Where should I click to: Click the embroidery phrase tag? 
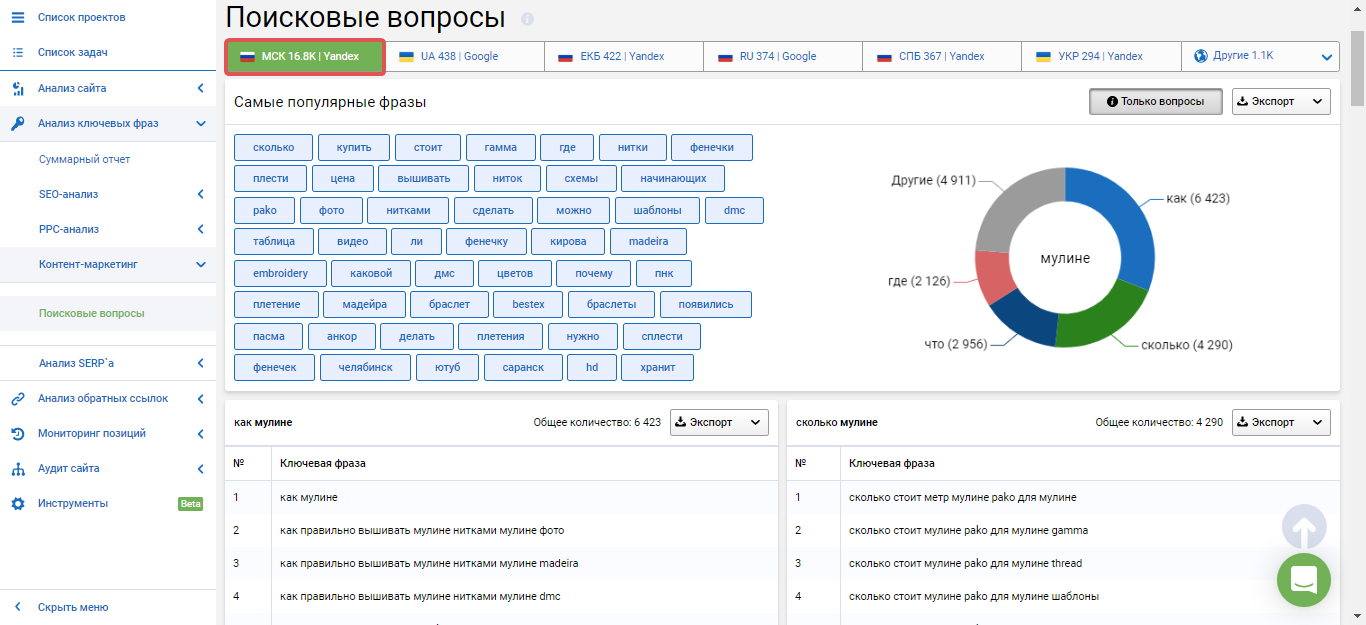pyautogui.click(x=281, y=273)
